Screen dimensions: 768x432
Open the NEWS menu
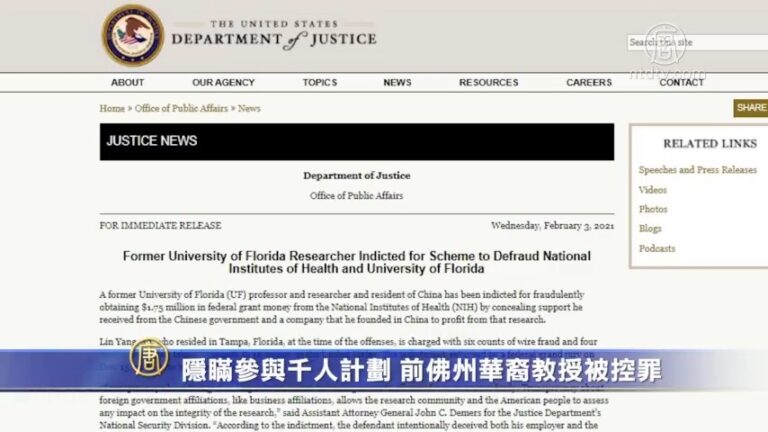(397, 82)
